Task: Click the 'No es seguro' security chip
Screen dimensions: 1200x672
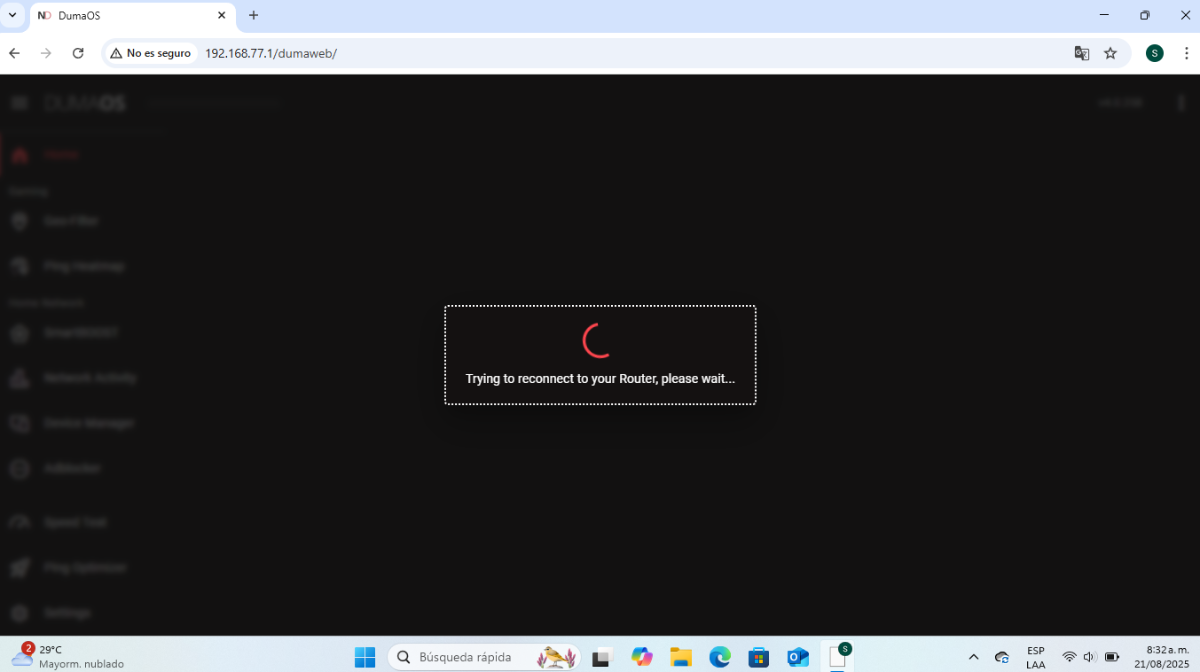Action: [151, 53]
